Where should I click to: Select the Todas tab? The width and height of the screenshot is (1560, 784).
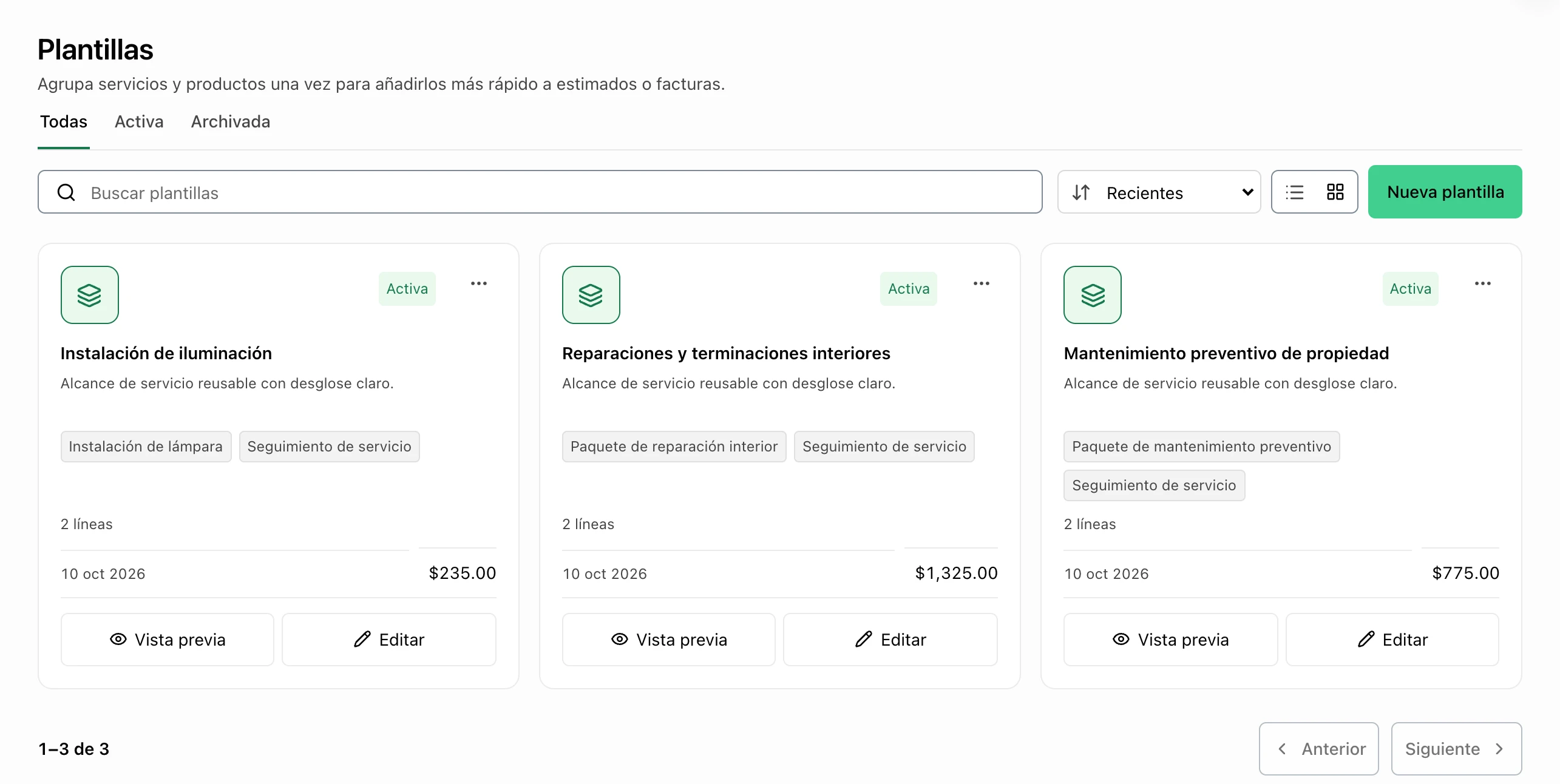tap(64, 122)
